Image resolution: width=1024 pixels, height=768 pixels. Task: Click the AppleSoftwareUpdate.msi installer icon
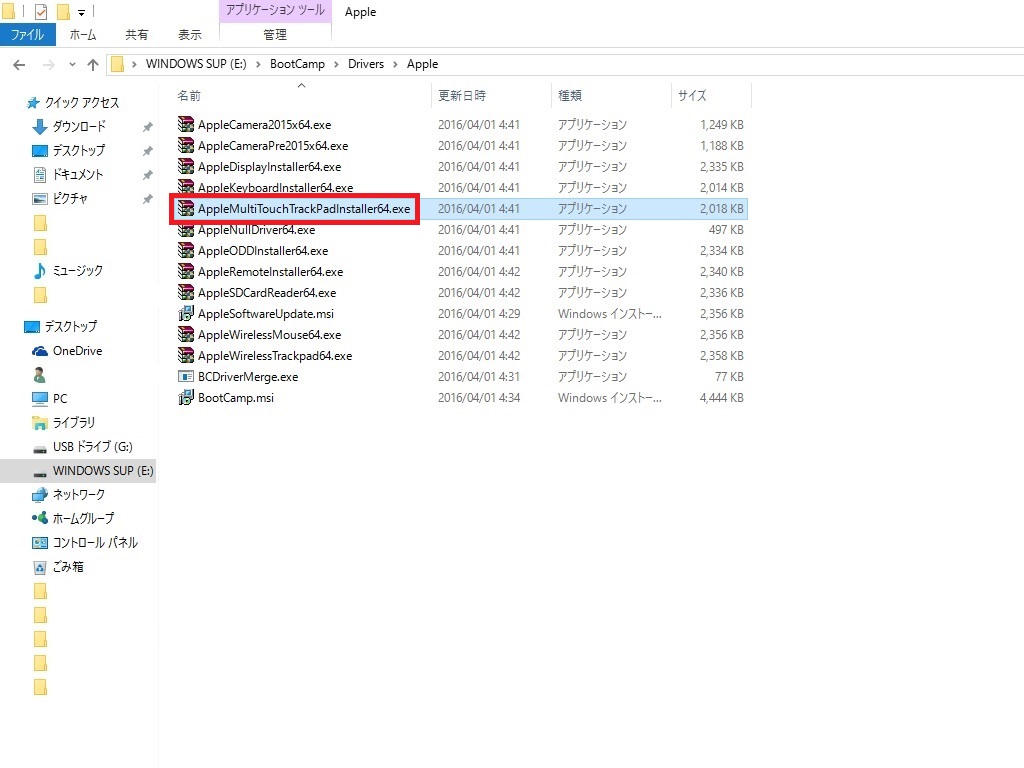[x=186, y=313]
